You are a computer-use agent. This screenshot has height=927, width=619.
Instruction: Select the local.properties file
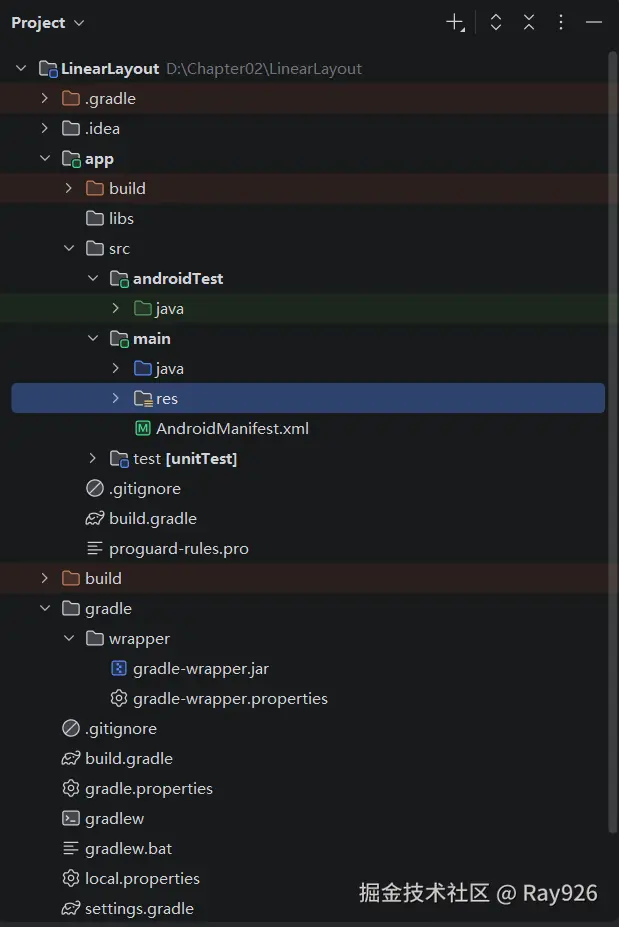point(142,879)
